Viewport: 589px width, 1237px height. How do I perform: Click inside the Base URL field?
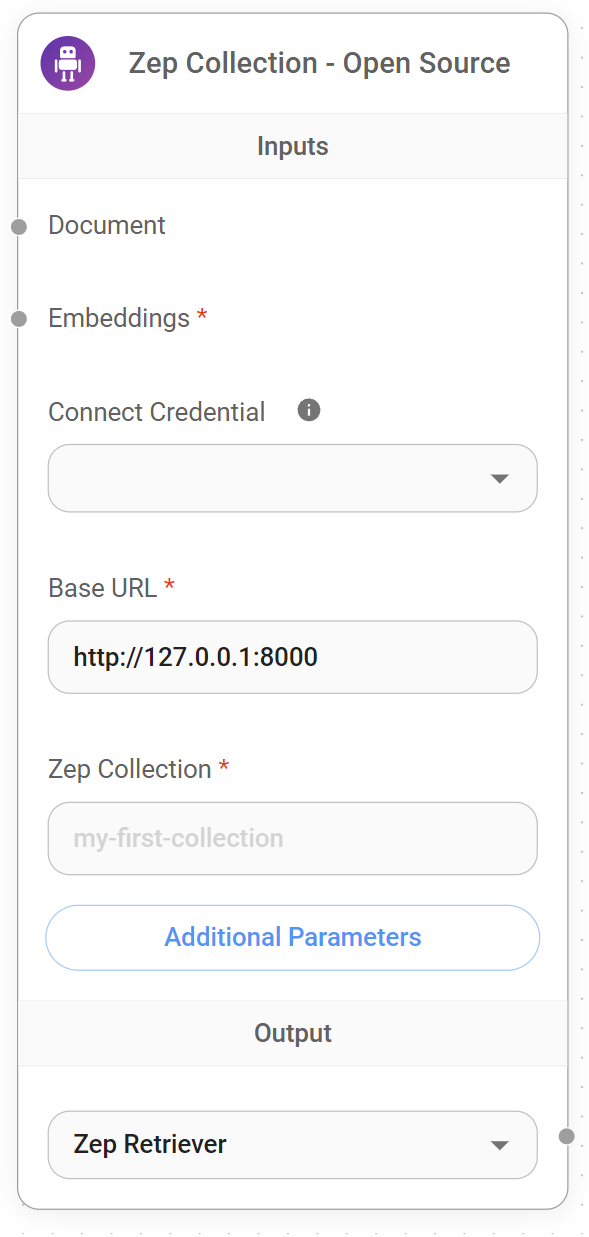click(x=292, y=657)
